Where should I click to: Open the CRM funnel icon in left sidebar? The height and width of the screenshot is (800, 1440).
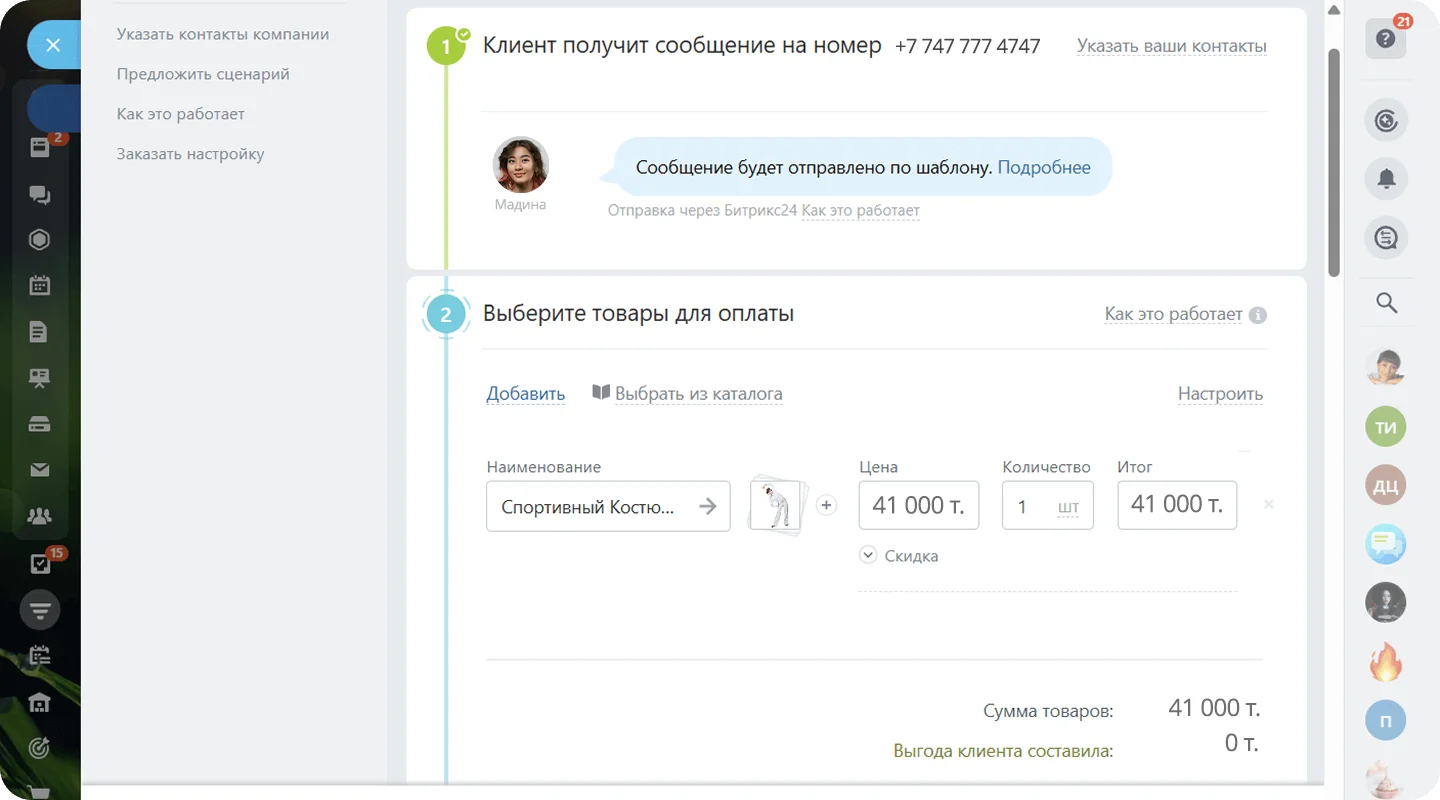[40, 609]
